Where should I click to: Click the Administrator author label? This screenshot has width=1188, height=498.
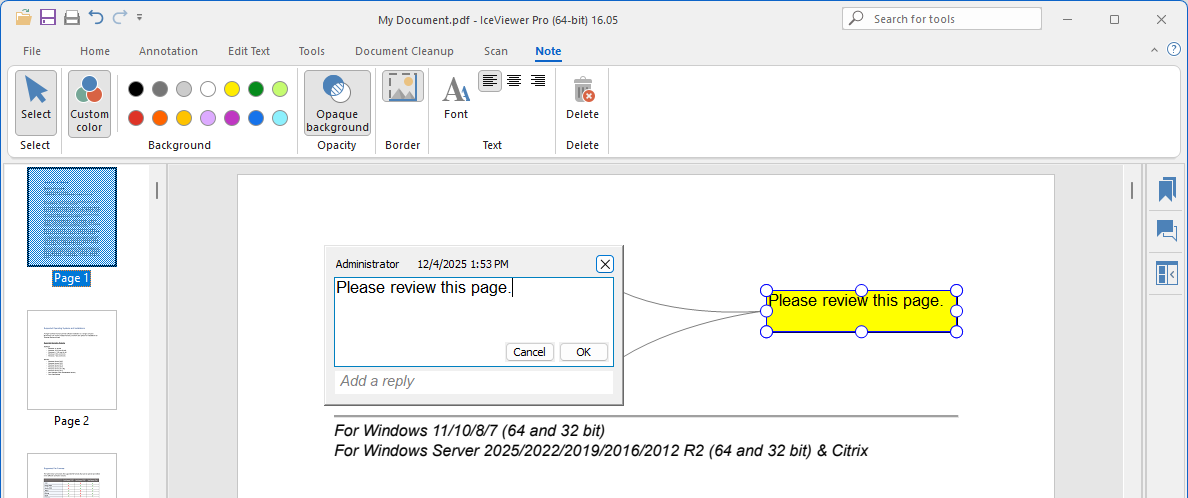367,264
